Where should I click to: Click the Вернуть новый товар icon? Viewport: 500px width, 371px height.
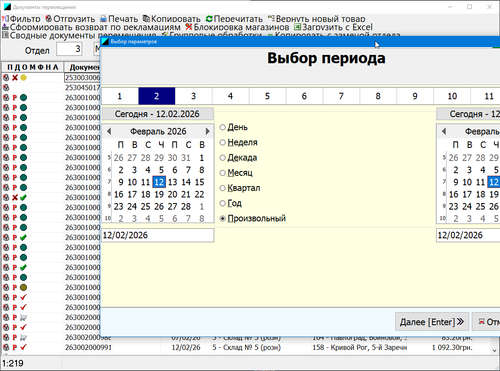(x=271, y=18)
